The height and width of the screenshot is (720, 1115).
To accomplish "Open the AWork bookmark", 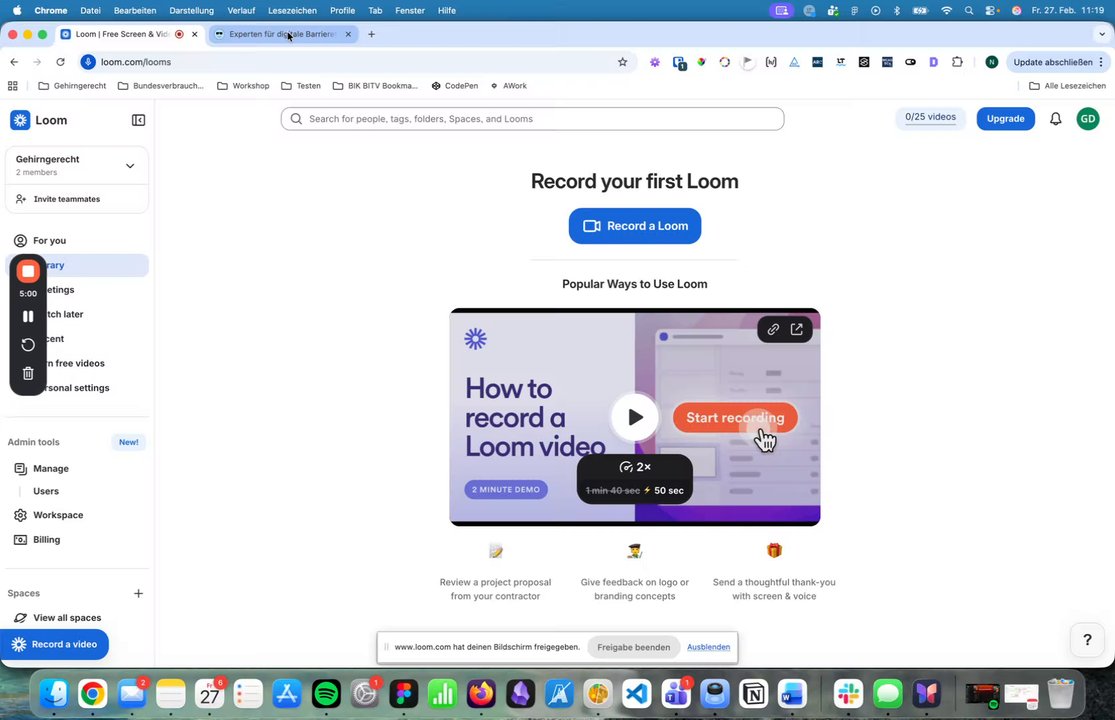I will (509, 86).
